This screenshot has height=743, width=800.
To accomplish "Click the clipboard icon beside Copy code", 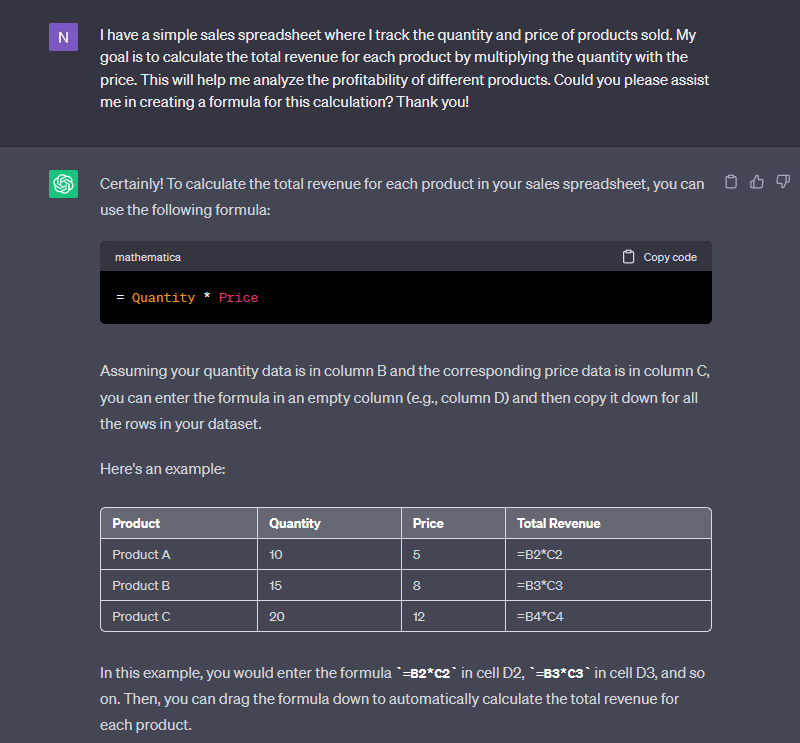I will pyautogui.click(x=628, y=257).
